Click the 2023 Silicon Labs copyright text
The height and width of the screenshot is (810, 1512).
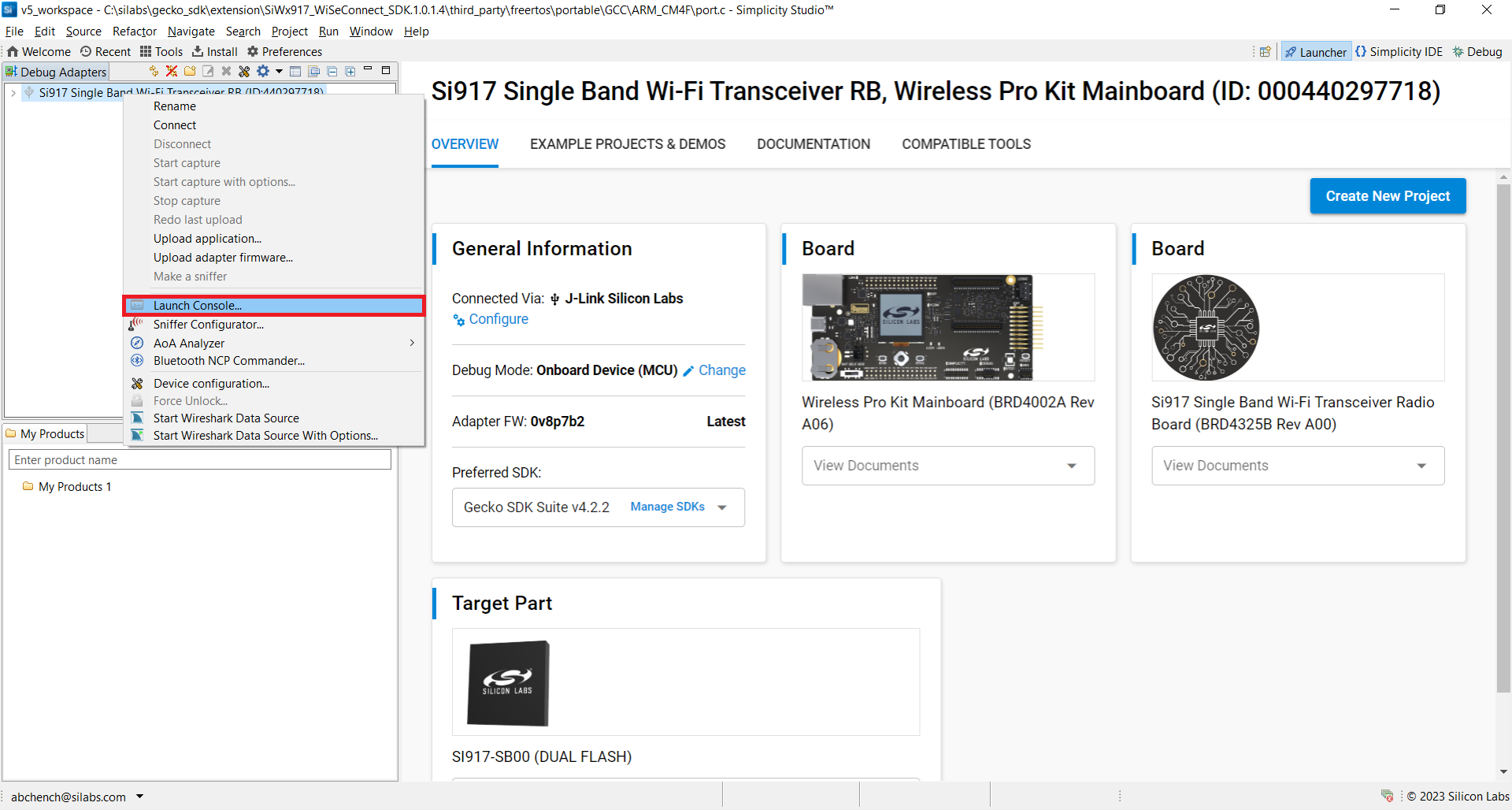(x=1458, y=797)
